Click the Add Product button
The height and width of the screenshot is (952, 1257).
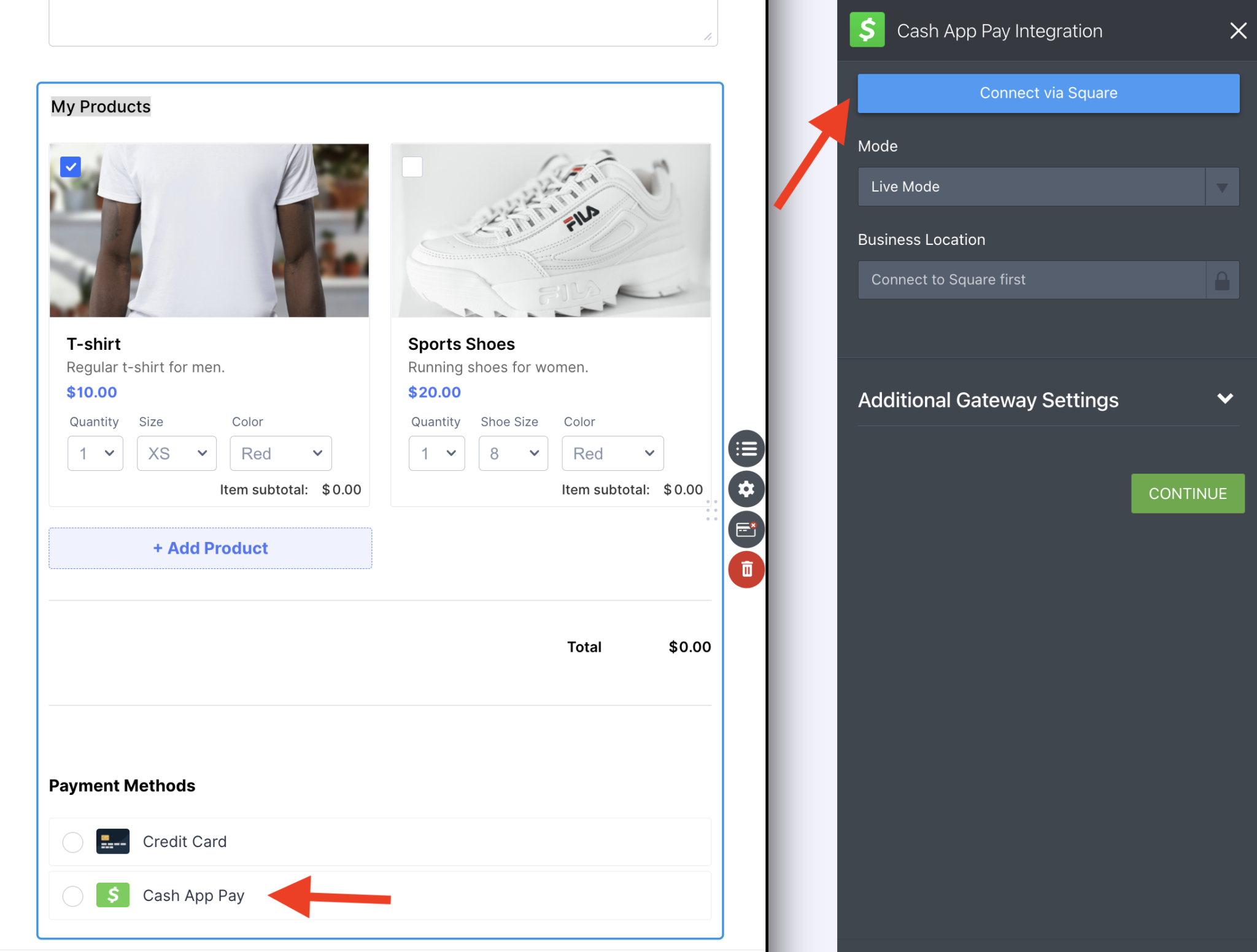[210, 548]
